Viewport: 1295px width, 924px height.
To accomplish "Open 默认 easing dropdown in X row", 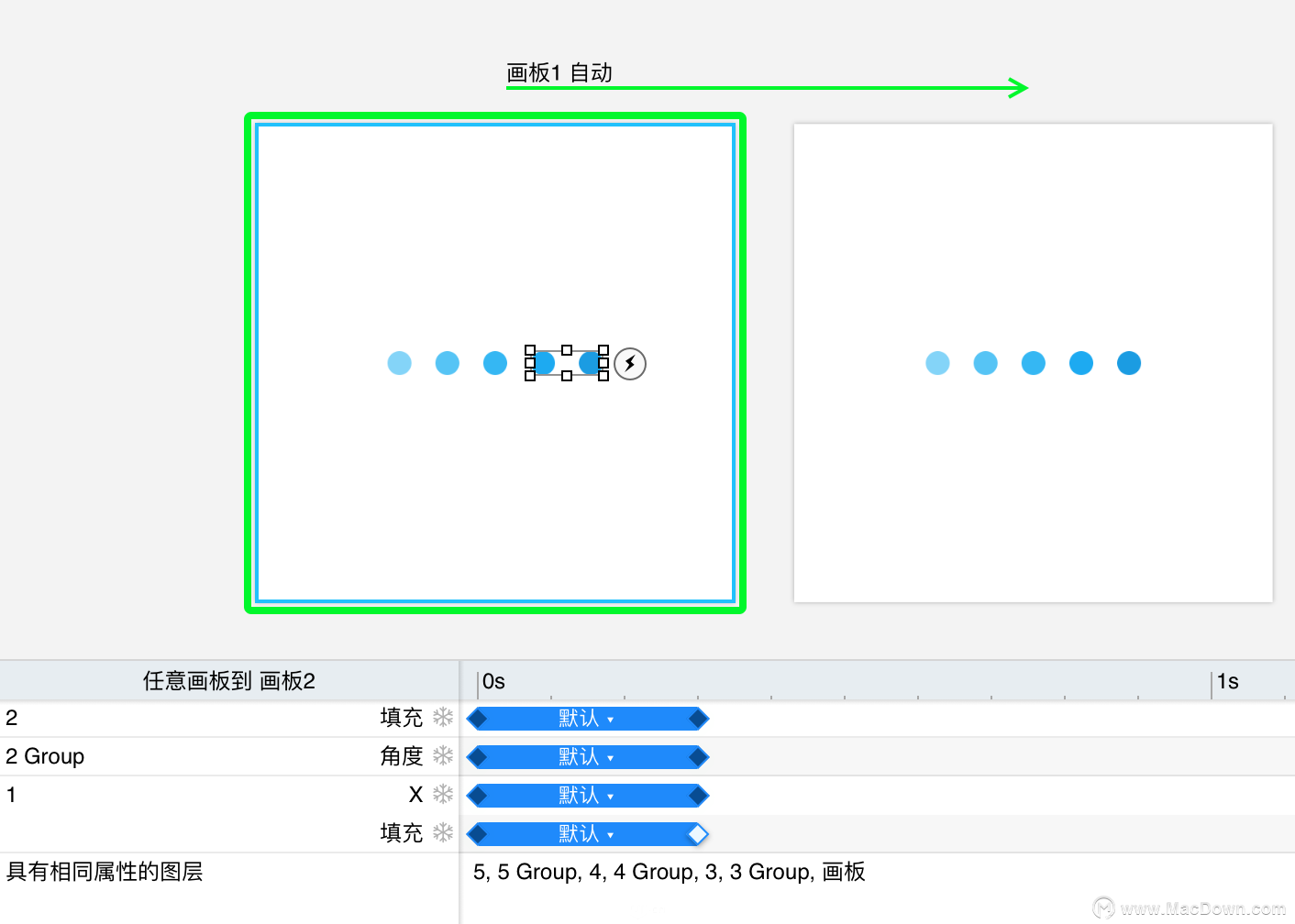I will click(587, 796).
